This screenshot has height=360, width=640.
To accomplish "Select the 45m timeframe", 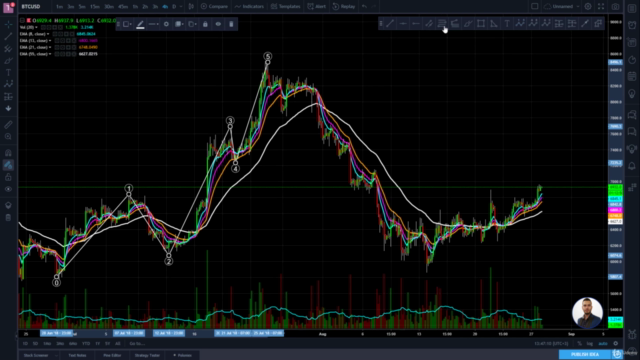I will pyautogui.click(x=123, y=7).
